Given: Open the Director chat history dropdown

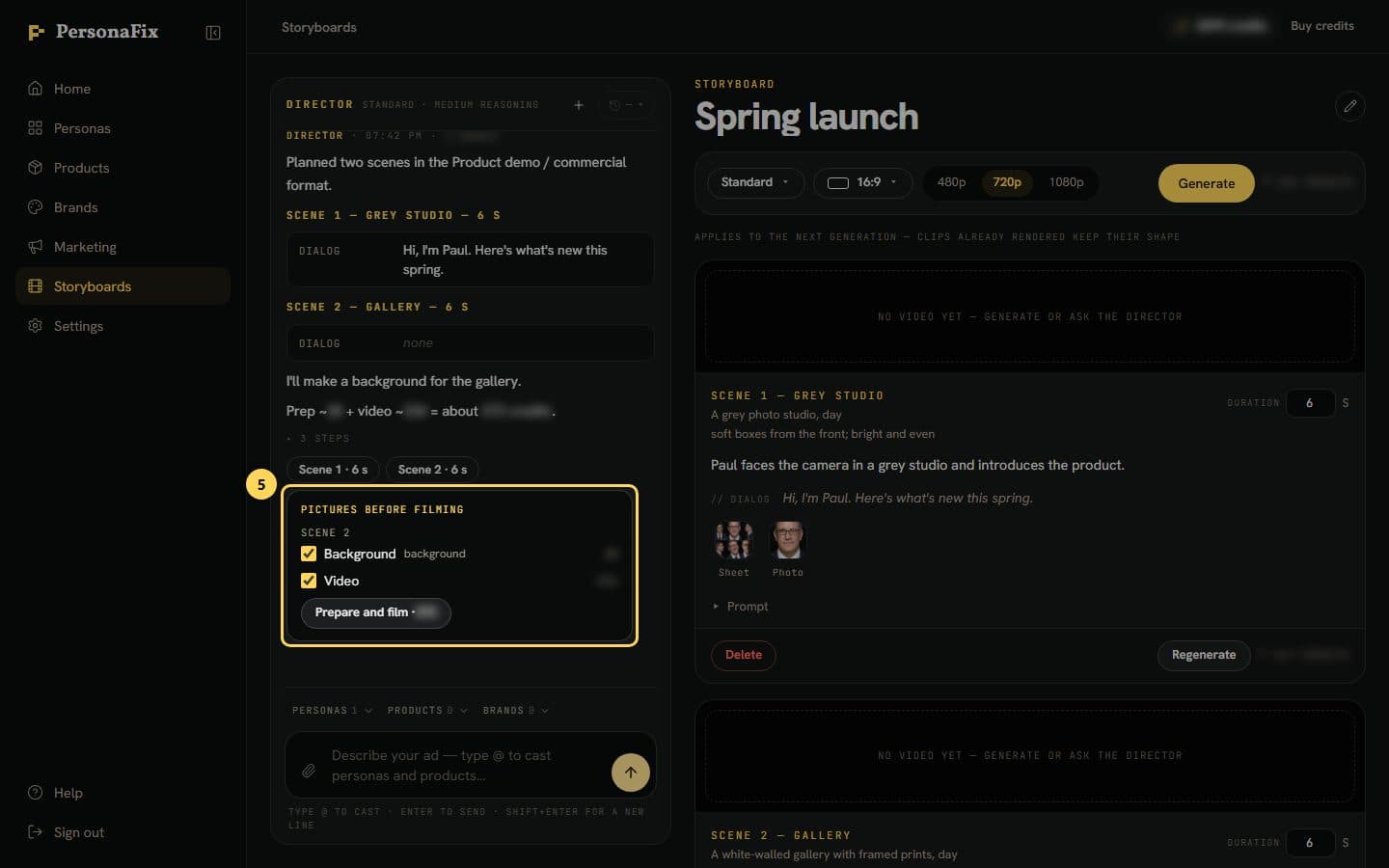Looking at the screenshot, I should pos(627,105).
